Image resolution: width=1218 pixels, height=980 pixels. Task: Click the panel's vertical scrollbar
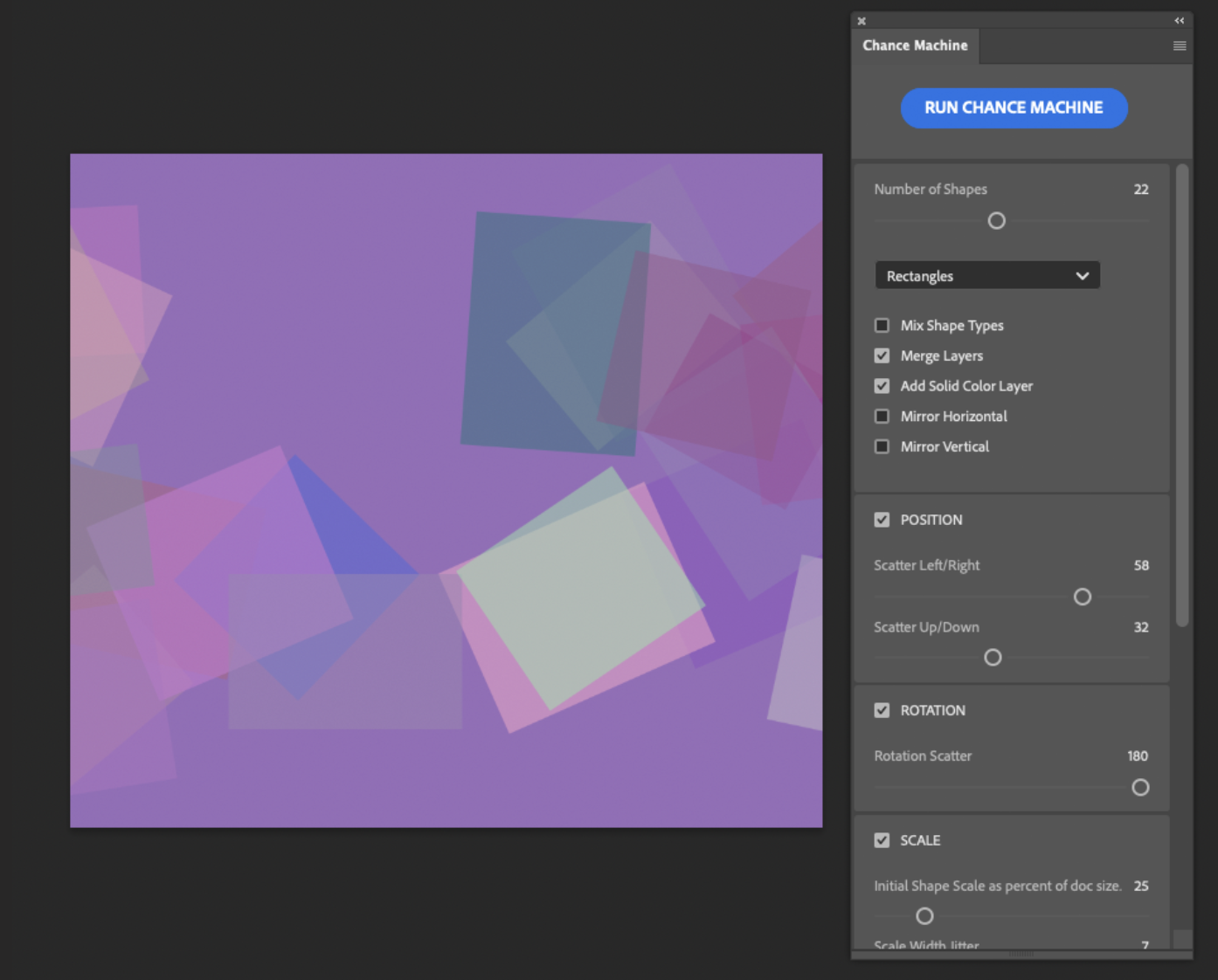(1182, 395)
